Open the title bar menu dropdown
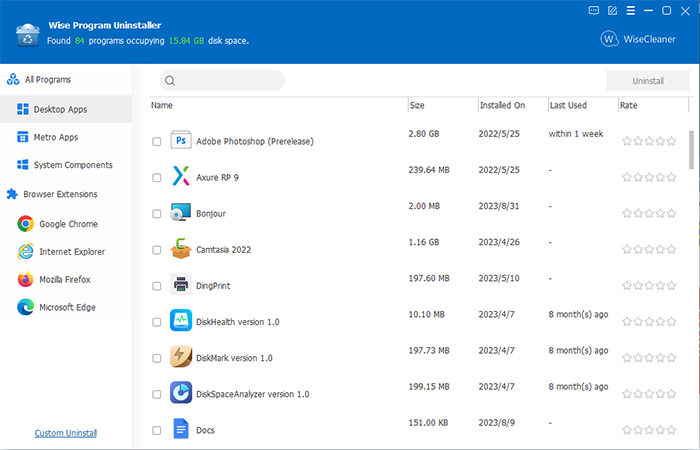 pos(631,11)
